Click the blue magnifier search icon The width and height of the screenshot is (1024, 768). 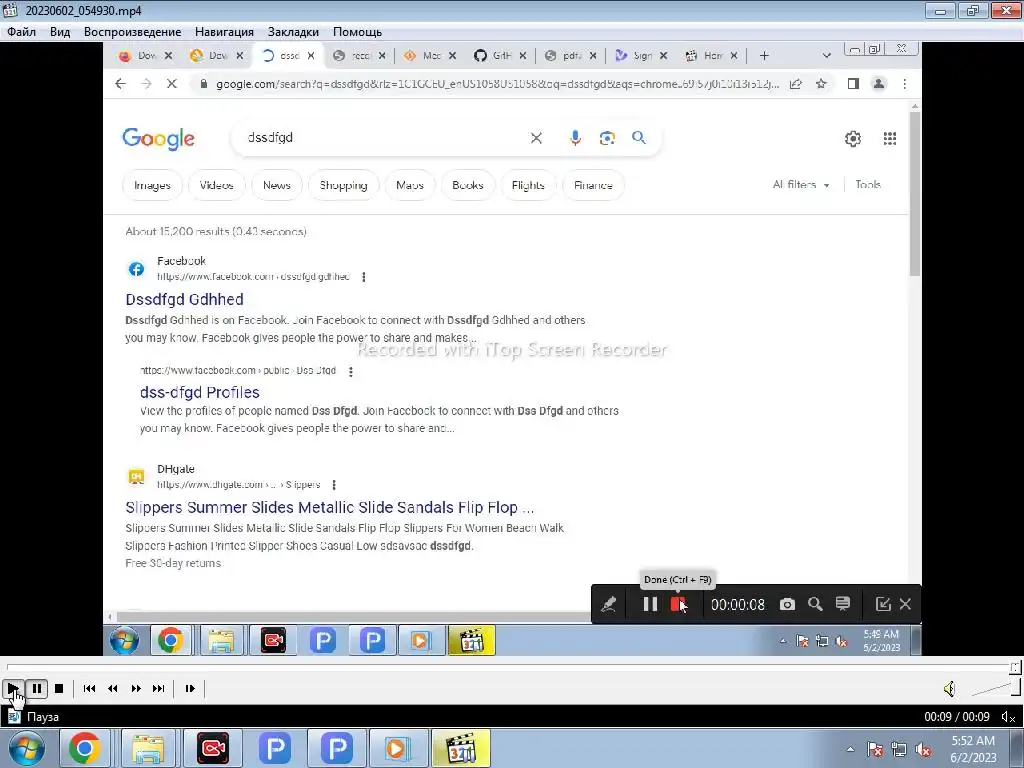tap(639, 138)
